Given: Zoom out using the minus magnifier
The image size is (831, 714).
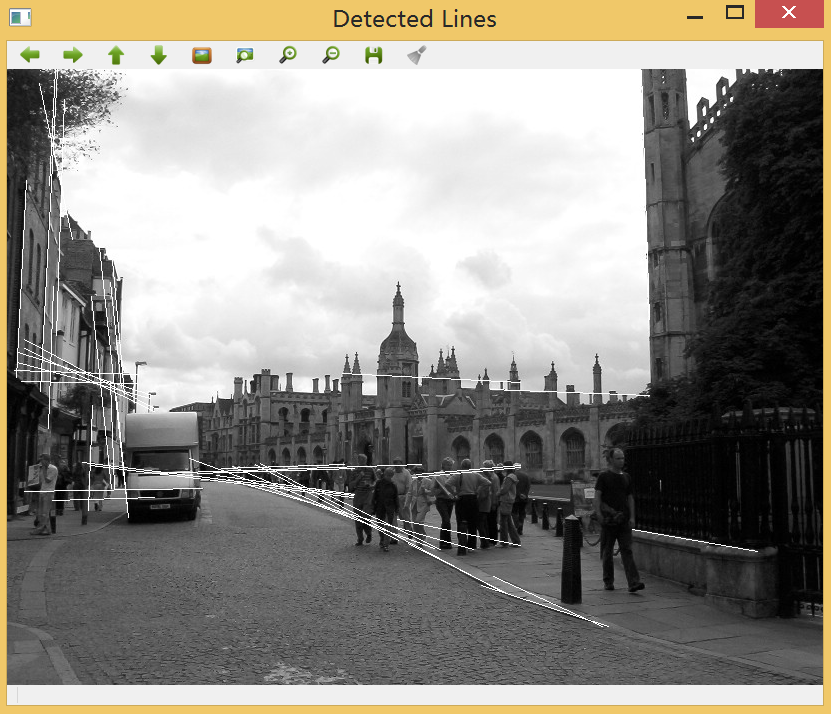Looking at the screenshot, I should [331, 55].
